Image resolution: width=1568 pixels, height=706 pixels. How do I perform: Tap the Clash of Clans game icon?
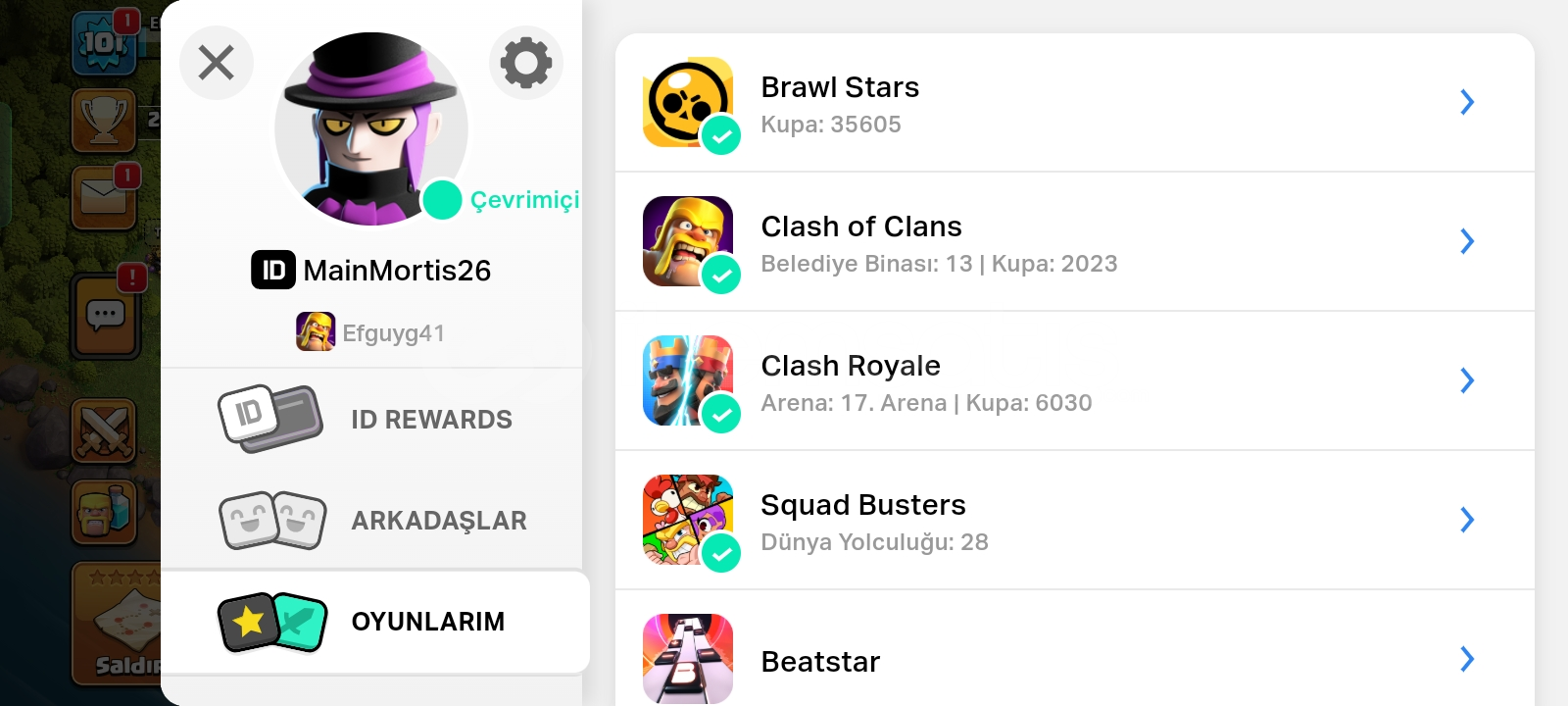click(x=688, y=241)
